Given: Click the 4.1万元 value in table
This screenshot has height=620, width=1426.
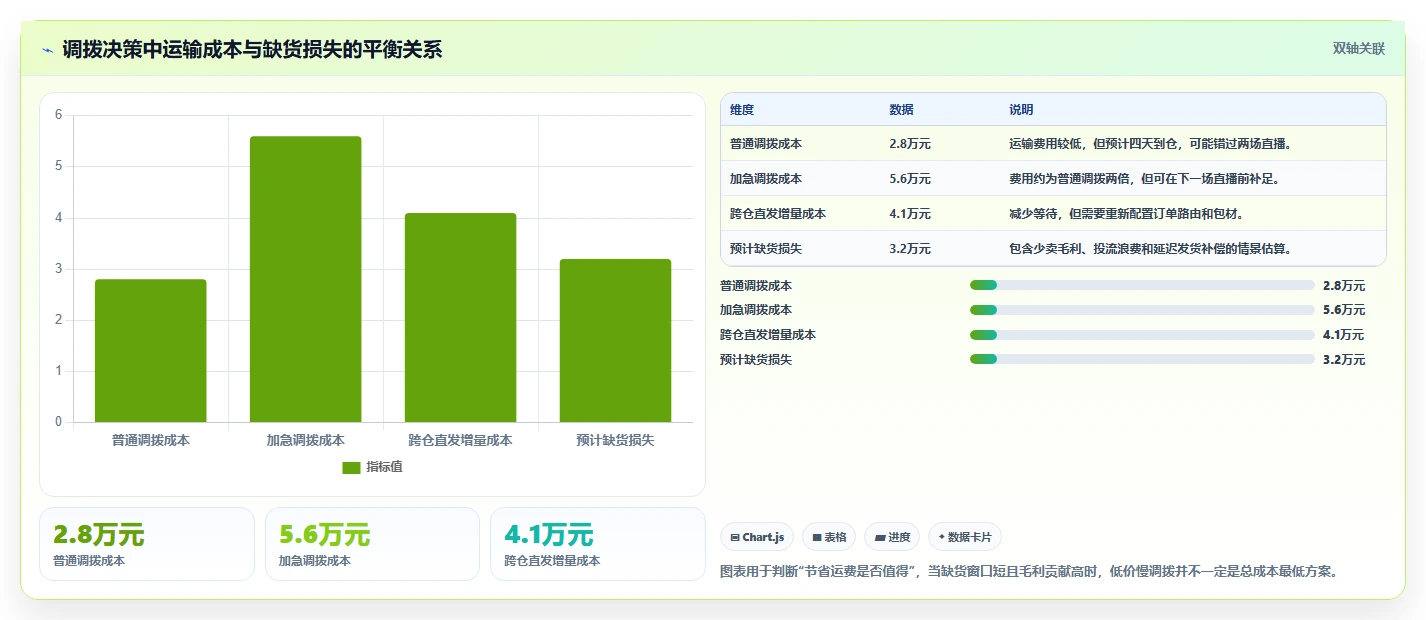Looking at the screenshot, I should click(x=910, y=214).
